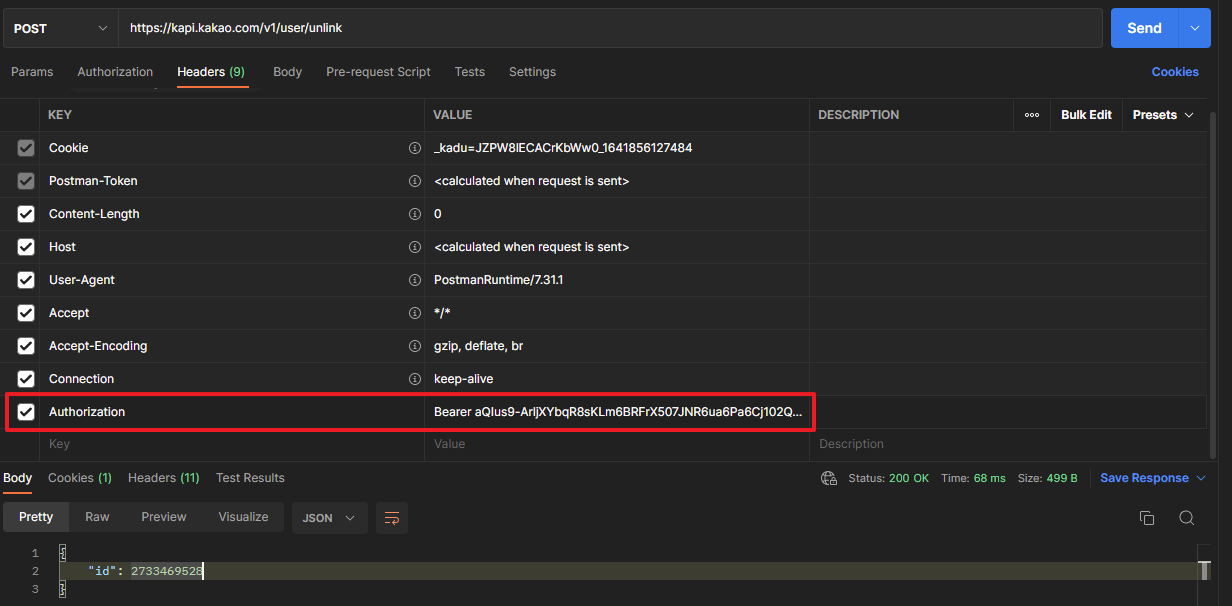Viewport: 1232px width, 606px height.
Task: Click the request URL field
Action: click(610, 28)
